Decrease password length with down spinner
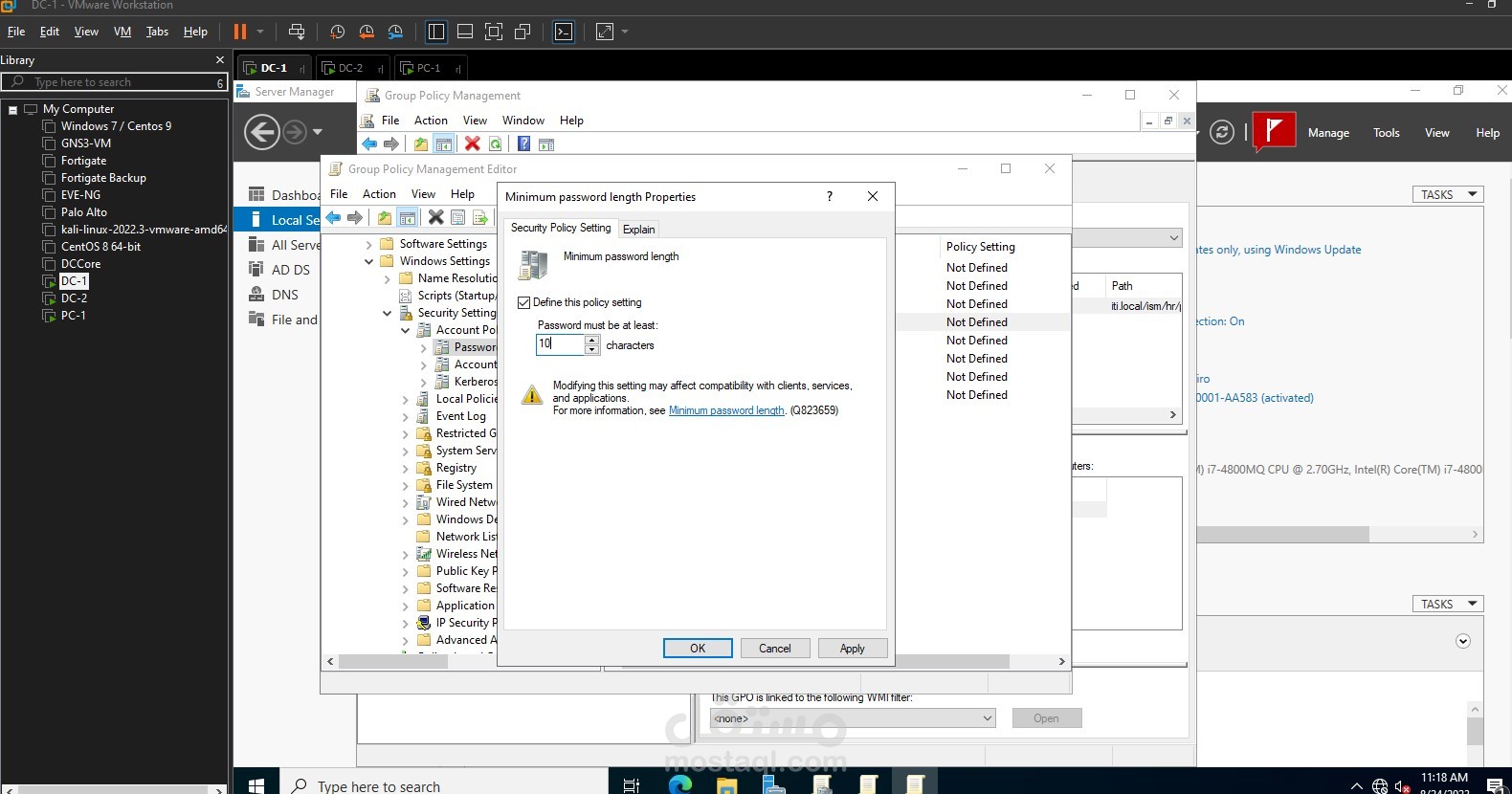The height and width of the screenshot is (794, 1512). pyautogui.click(x=592, y=349)
